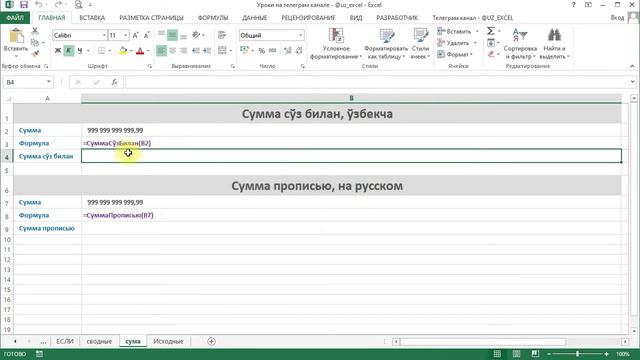Switch to ВСТАВКА ribbon tab
Image resolution: width=640 pixels, height=360 pixels.
92,18
